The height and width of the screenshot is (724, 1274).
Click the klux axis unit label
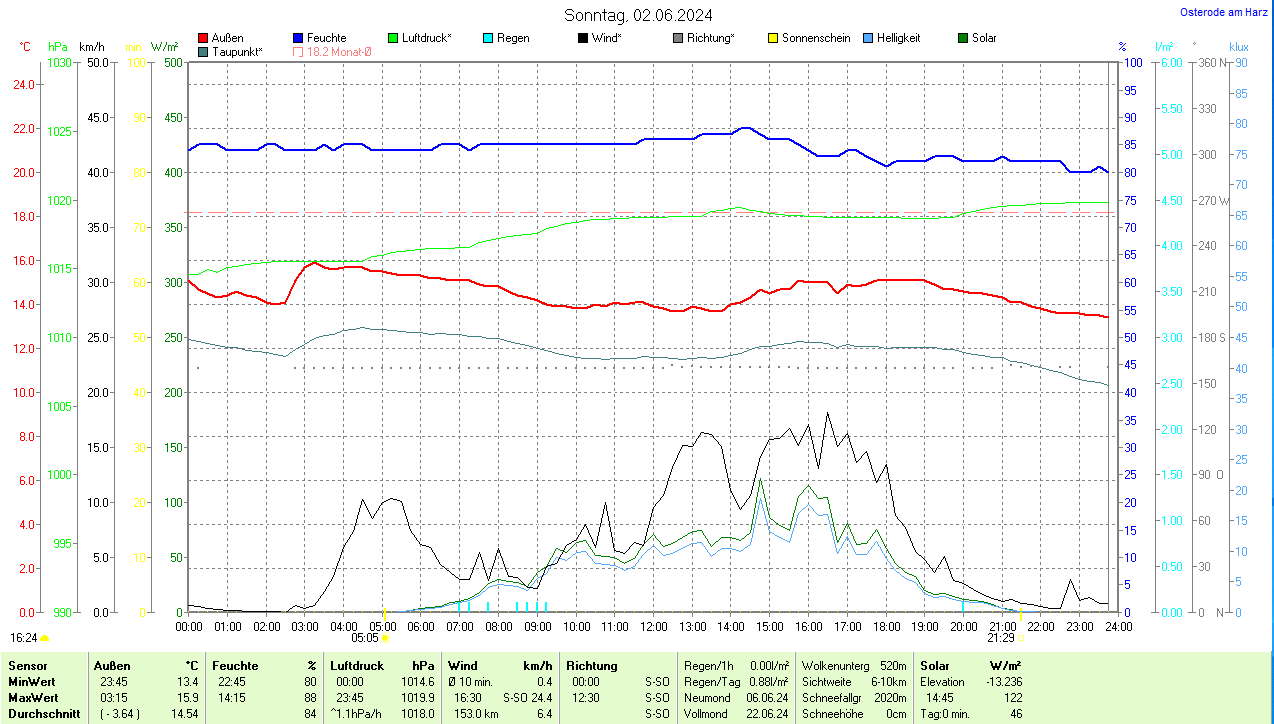[1238, 47]
